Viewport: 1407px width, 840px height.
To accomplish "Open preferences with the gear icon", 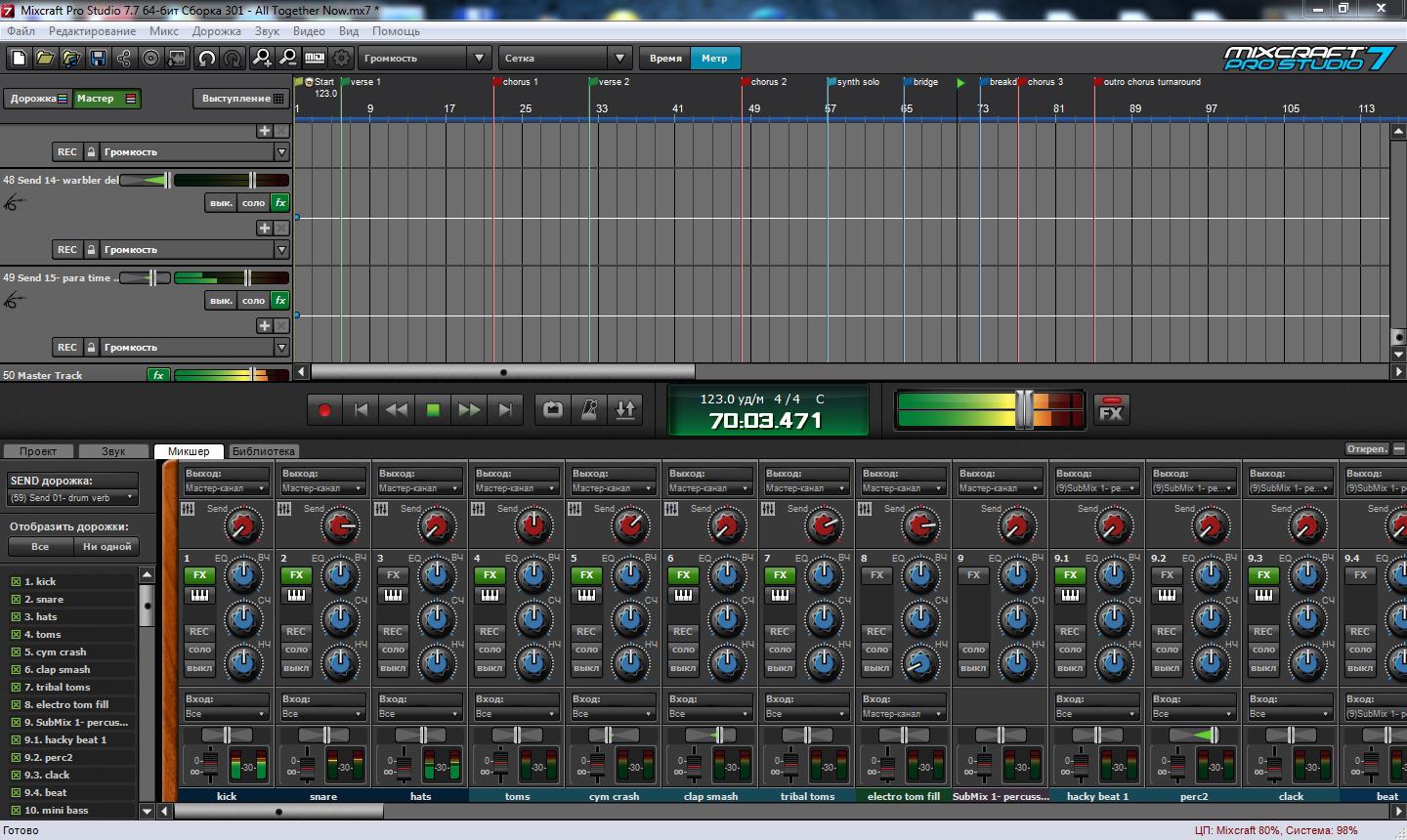I will [341, 59].
